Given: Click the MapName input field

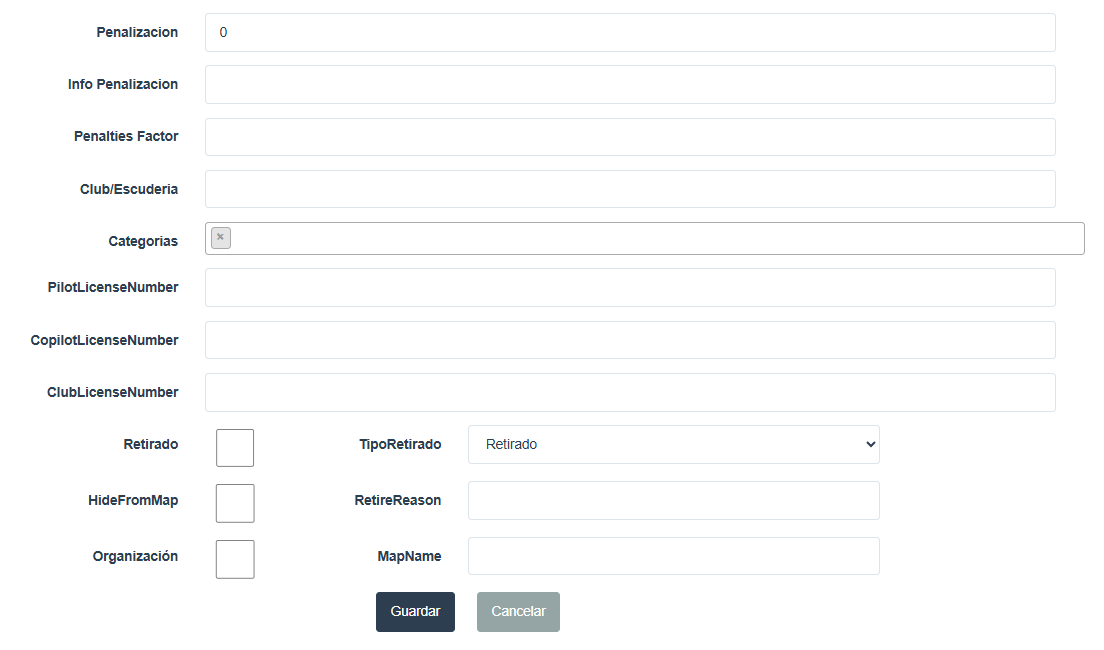Looking at the screenshot, I should click(x=673, y=556).
